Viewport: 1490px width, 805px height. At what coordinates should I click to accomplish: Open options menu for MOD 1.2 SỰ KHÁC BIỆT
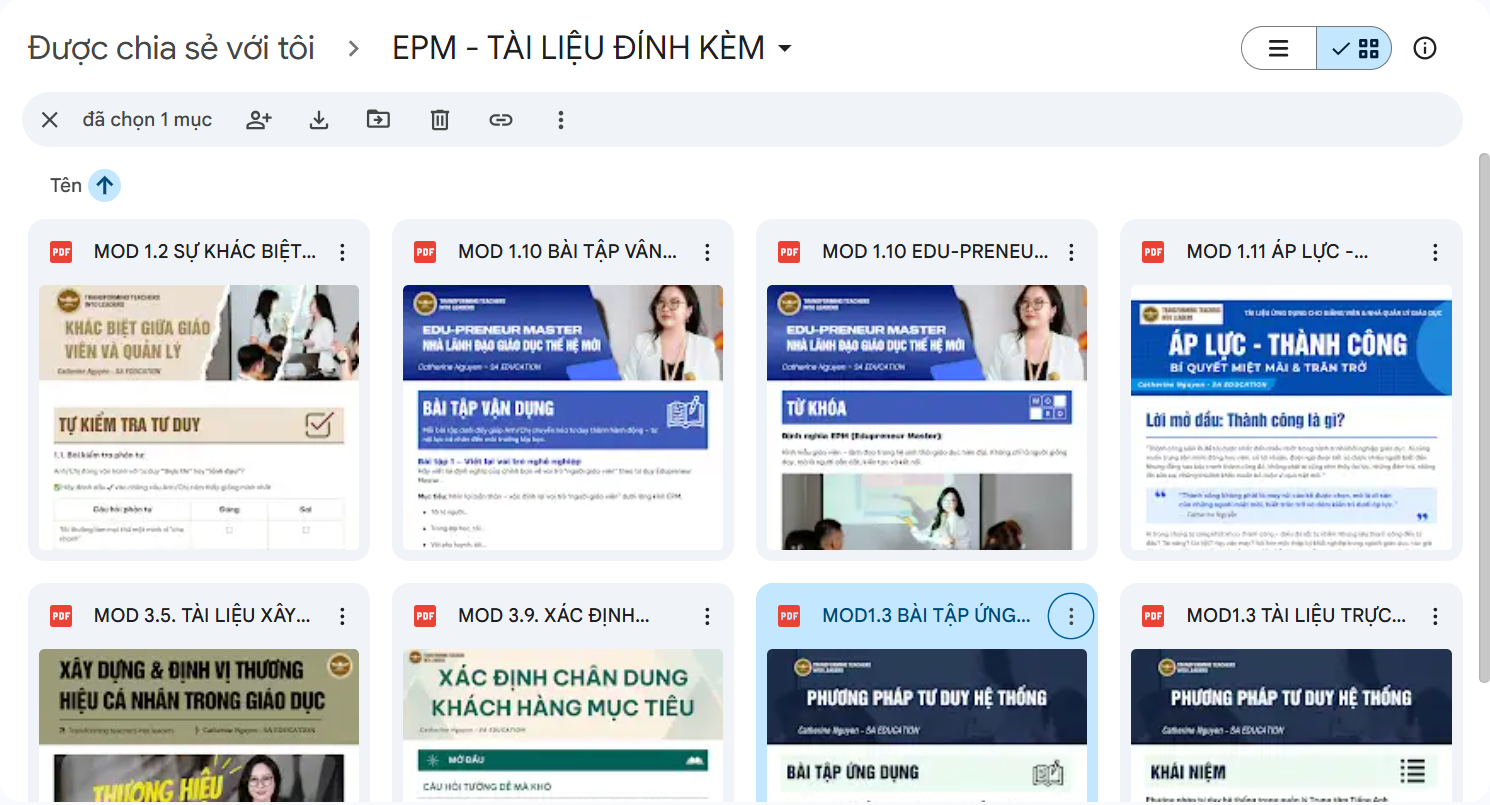(343, 252)
